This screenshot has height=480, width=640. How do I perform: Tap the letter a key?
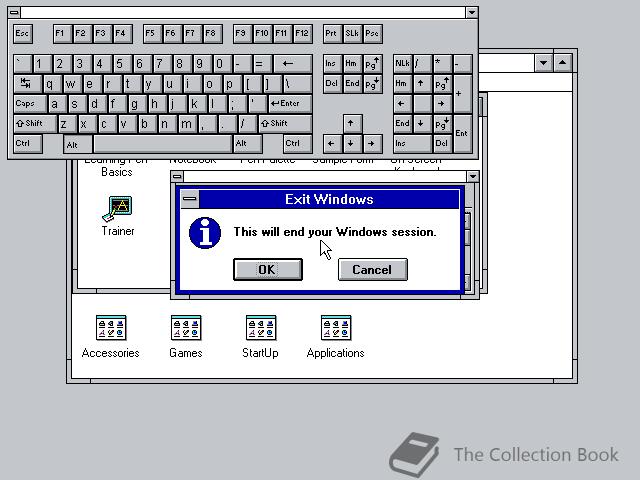tap(57, 104)
